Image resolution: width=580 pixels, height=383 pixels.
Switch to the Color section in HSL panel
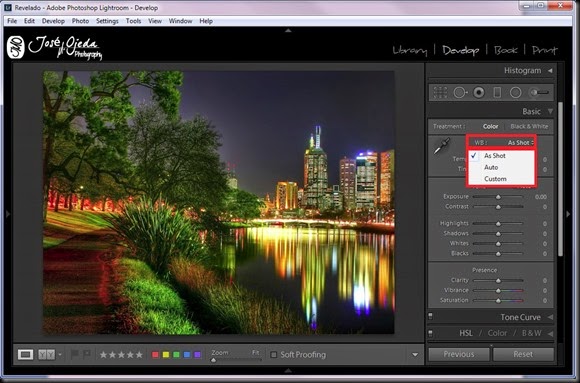coord(497,333)
